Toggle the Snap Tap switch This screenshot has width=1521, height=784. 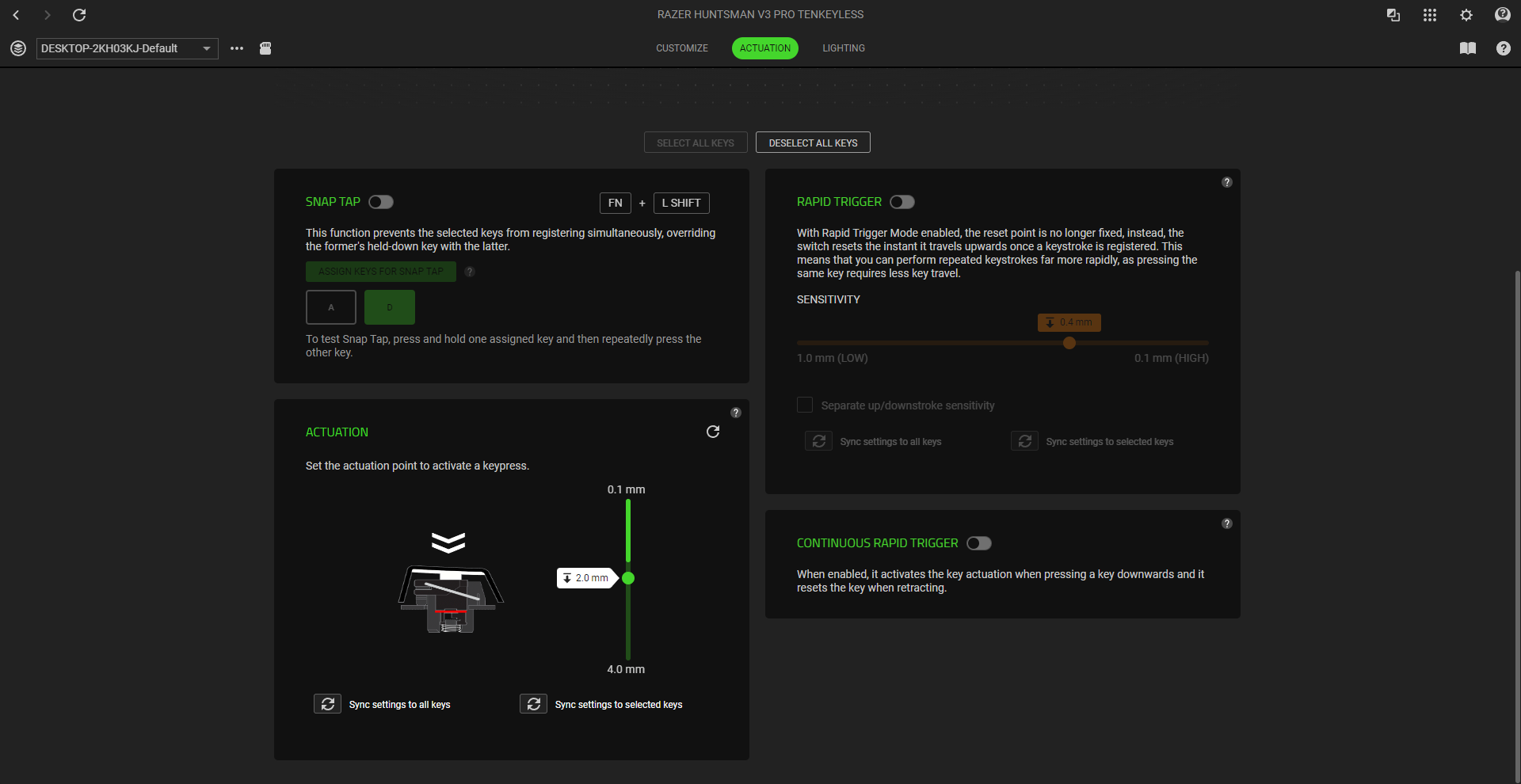pos(381,202)
